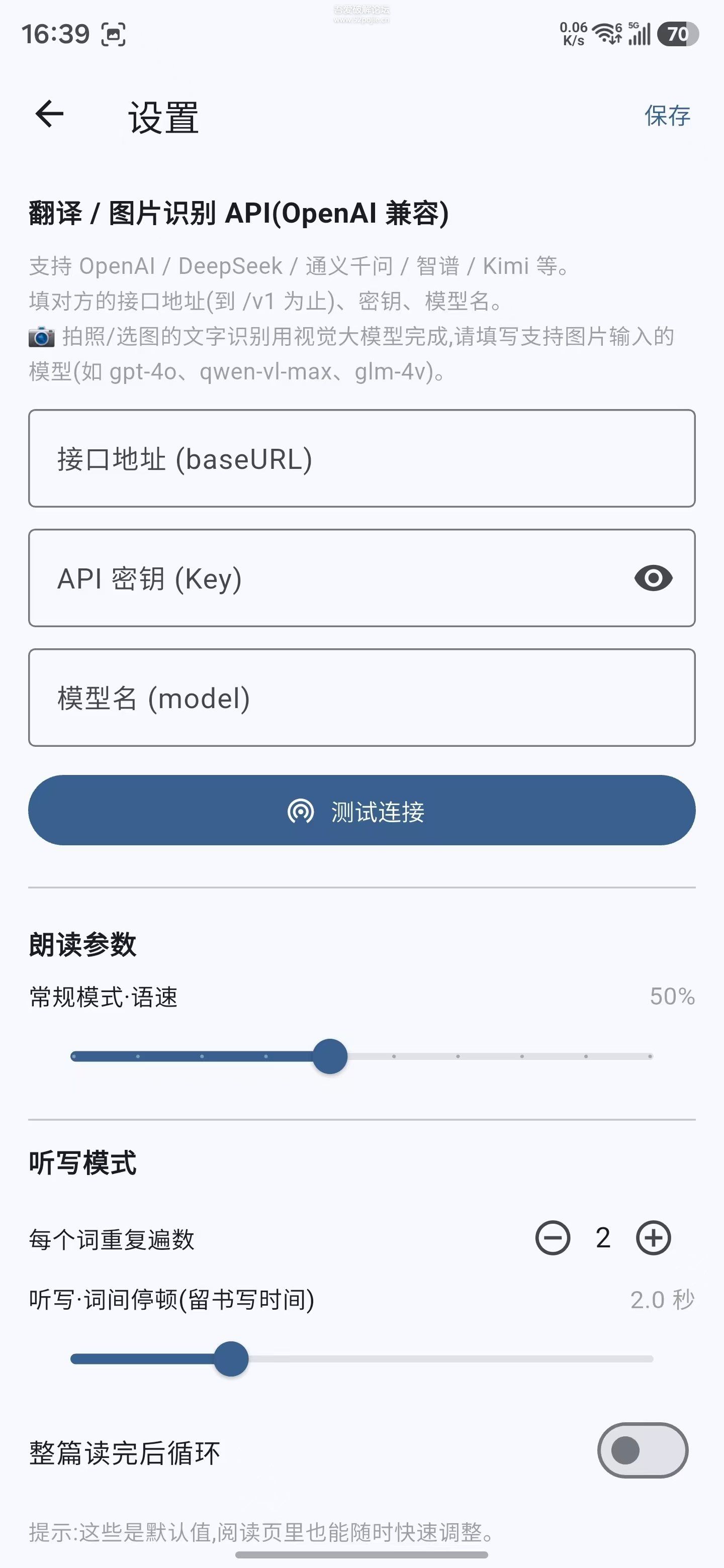Focus the 模型名 (model) field
The height and width of the screenshot is (1568, 724).
coord(361,698)
